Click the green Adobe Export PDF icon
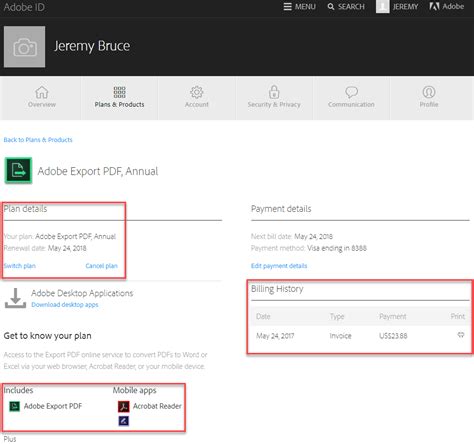This screenshot has height=444, width=474. coord(18,170)
